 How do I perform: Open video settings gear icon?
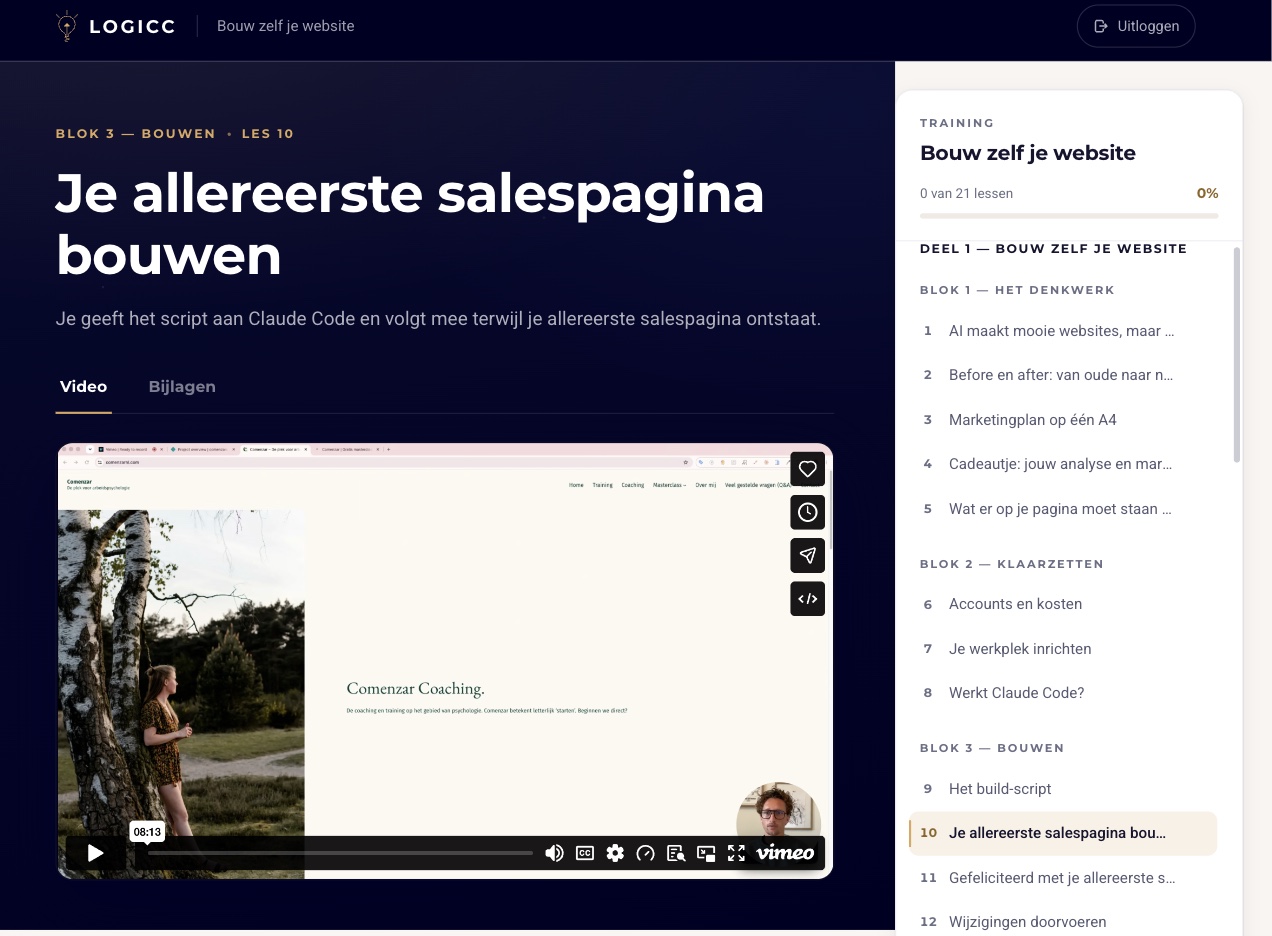pyautogui.click(x=615, y=853)
